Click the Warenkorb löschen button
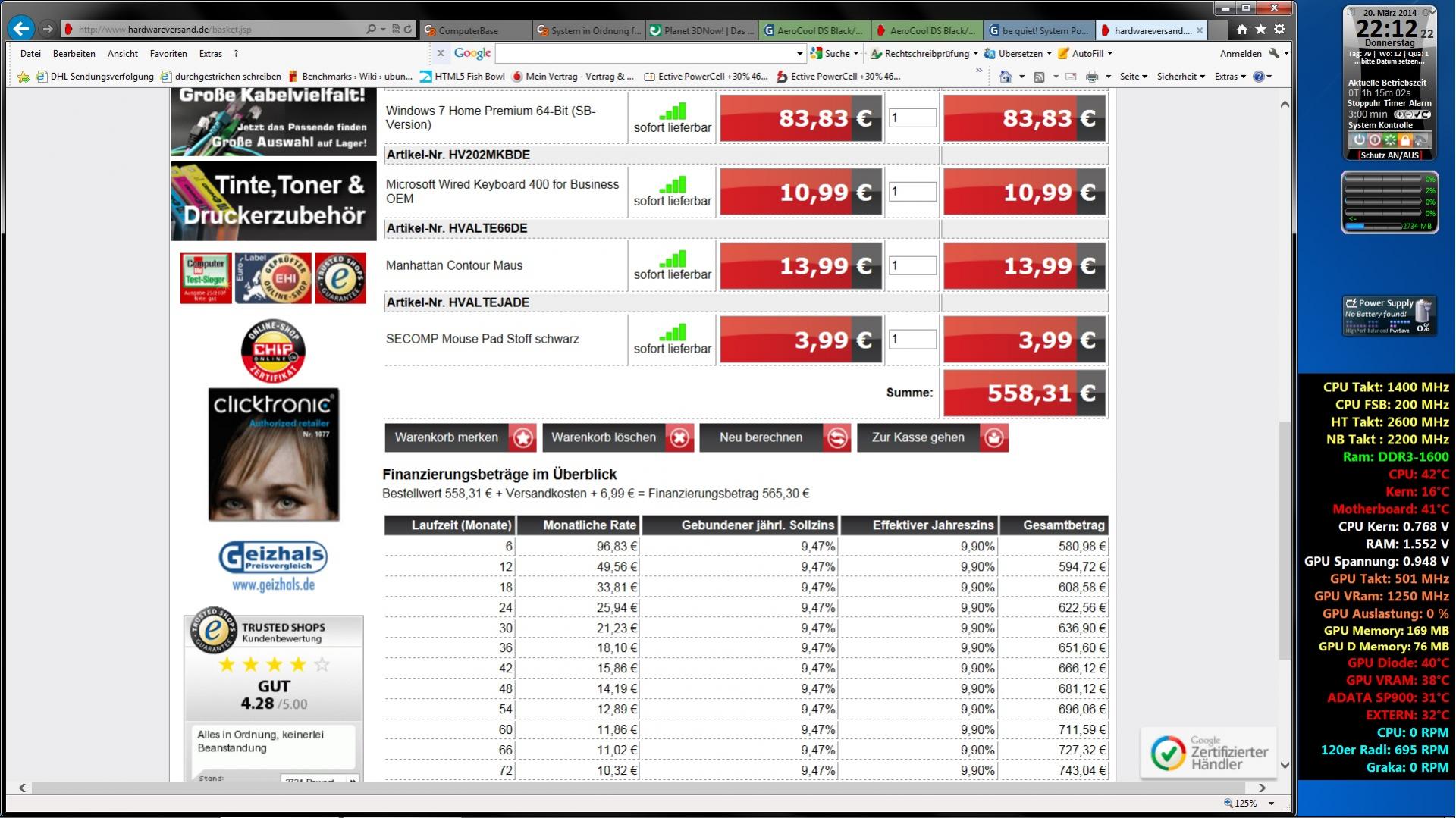The width and height of the screenshot is (1456, 818). click(x=618, y=437)
